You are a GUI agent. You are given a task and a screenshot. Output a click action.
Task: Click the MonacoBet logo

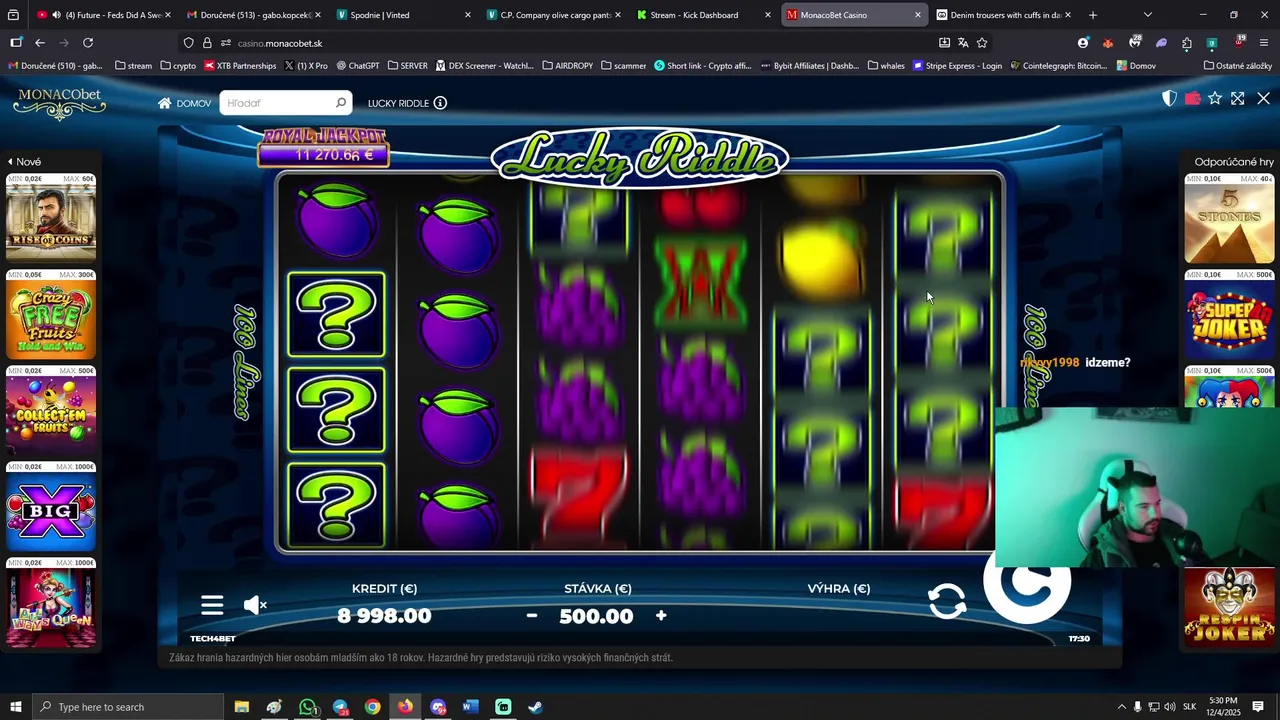click(x=59, y=103)
